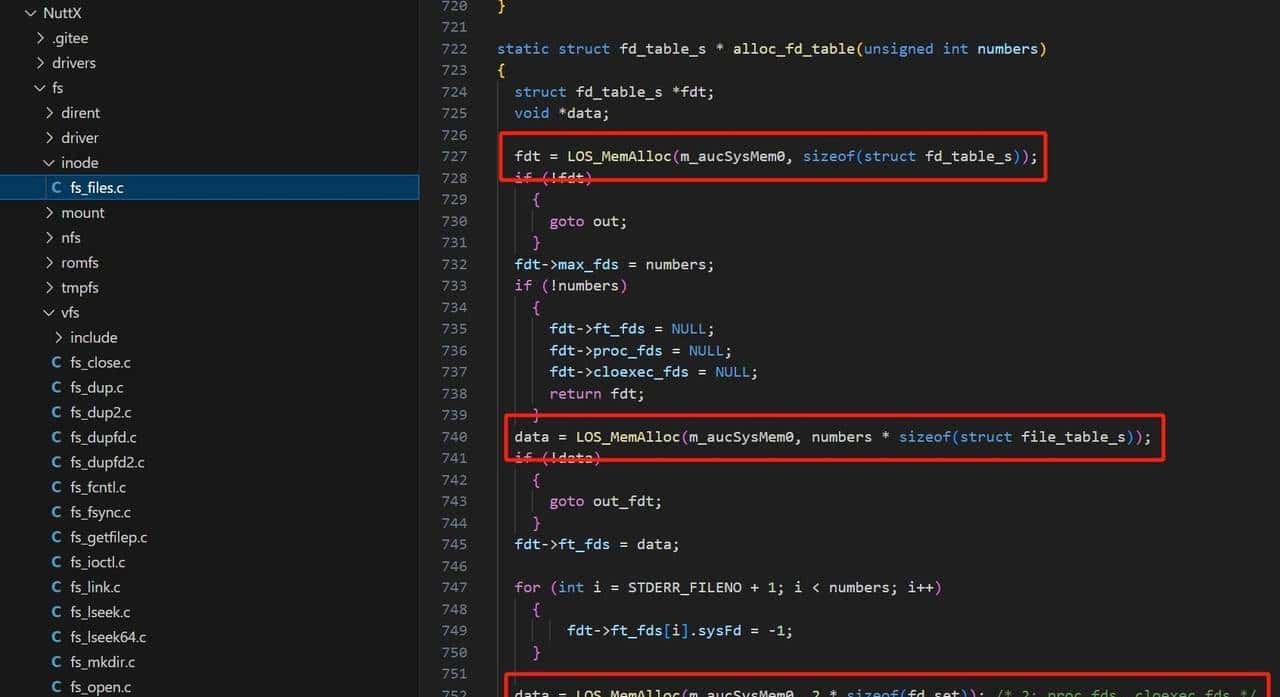
Task: Collapse the inode folder
Action: click(x=49, y=163)
